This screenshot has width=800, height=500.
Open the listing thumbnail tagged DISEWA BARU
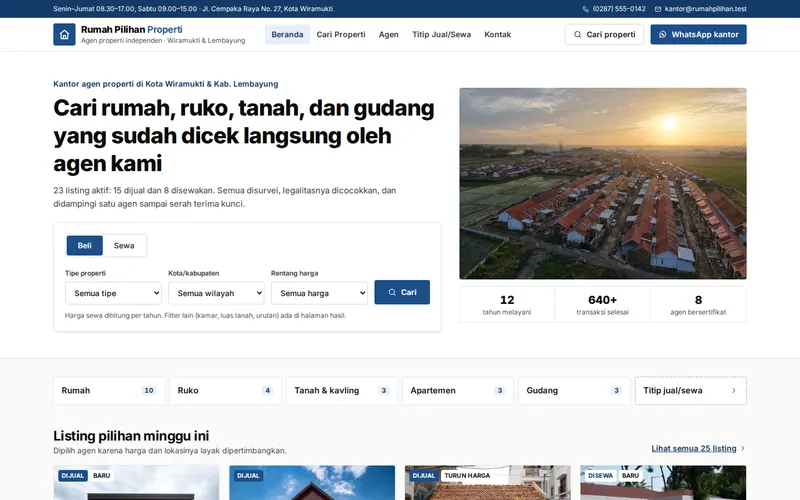click(x=663, y=483)
